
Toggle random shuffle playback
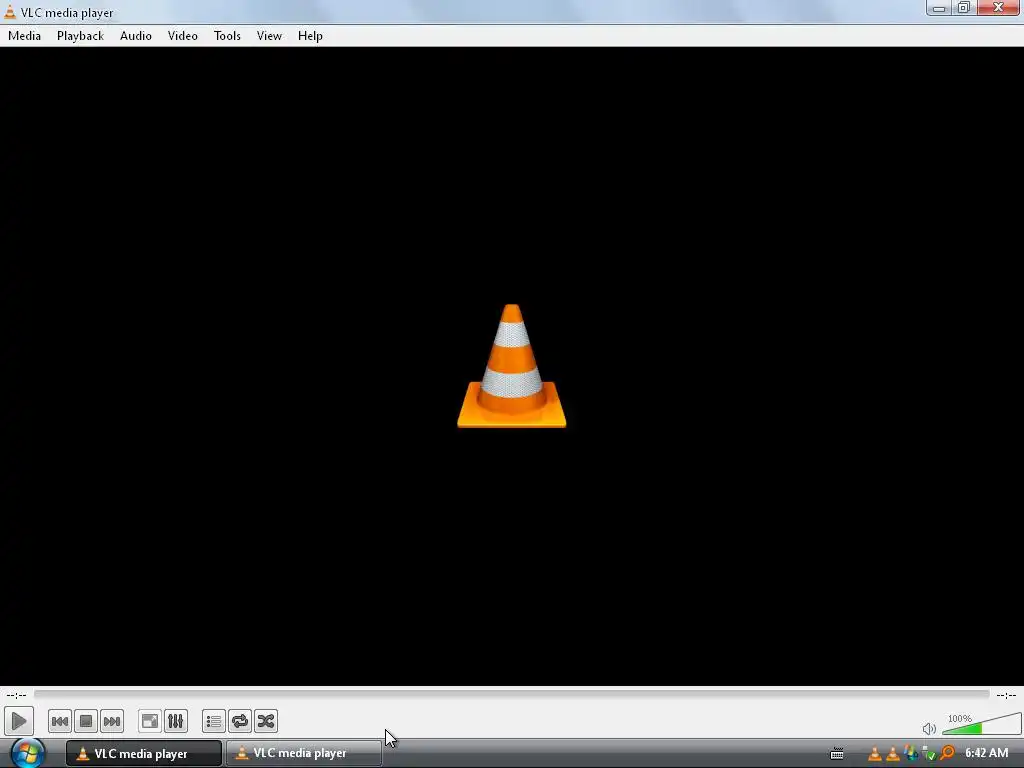point(266,722)
